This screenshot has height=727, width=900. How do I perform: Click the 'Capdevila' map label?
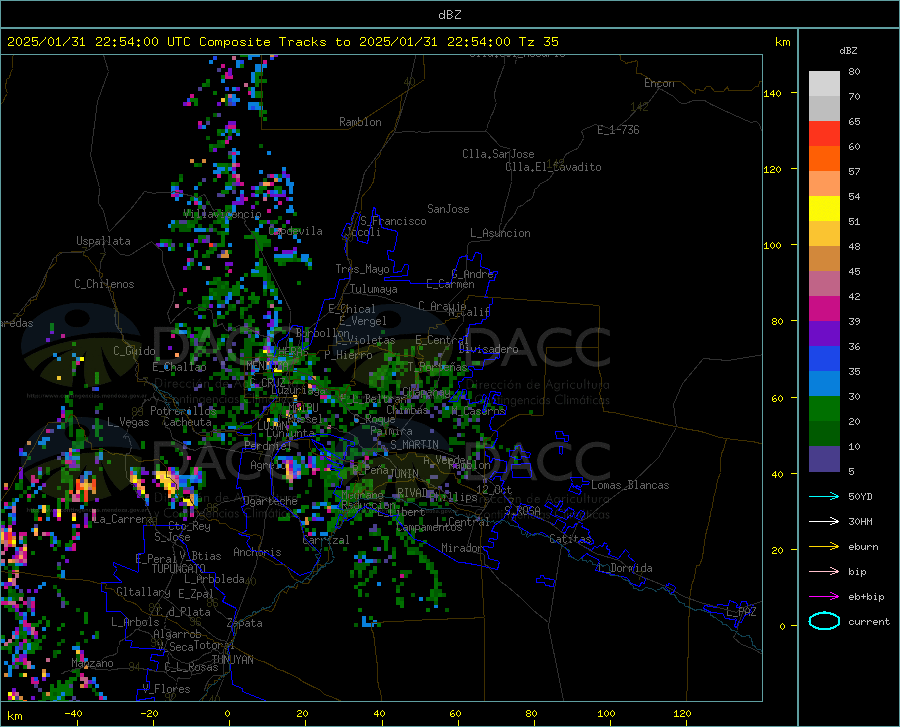pos(296,231)
